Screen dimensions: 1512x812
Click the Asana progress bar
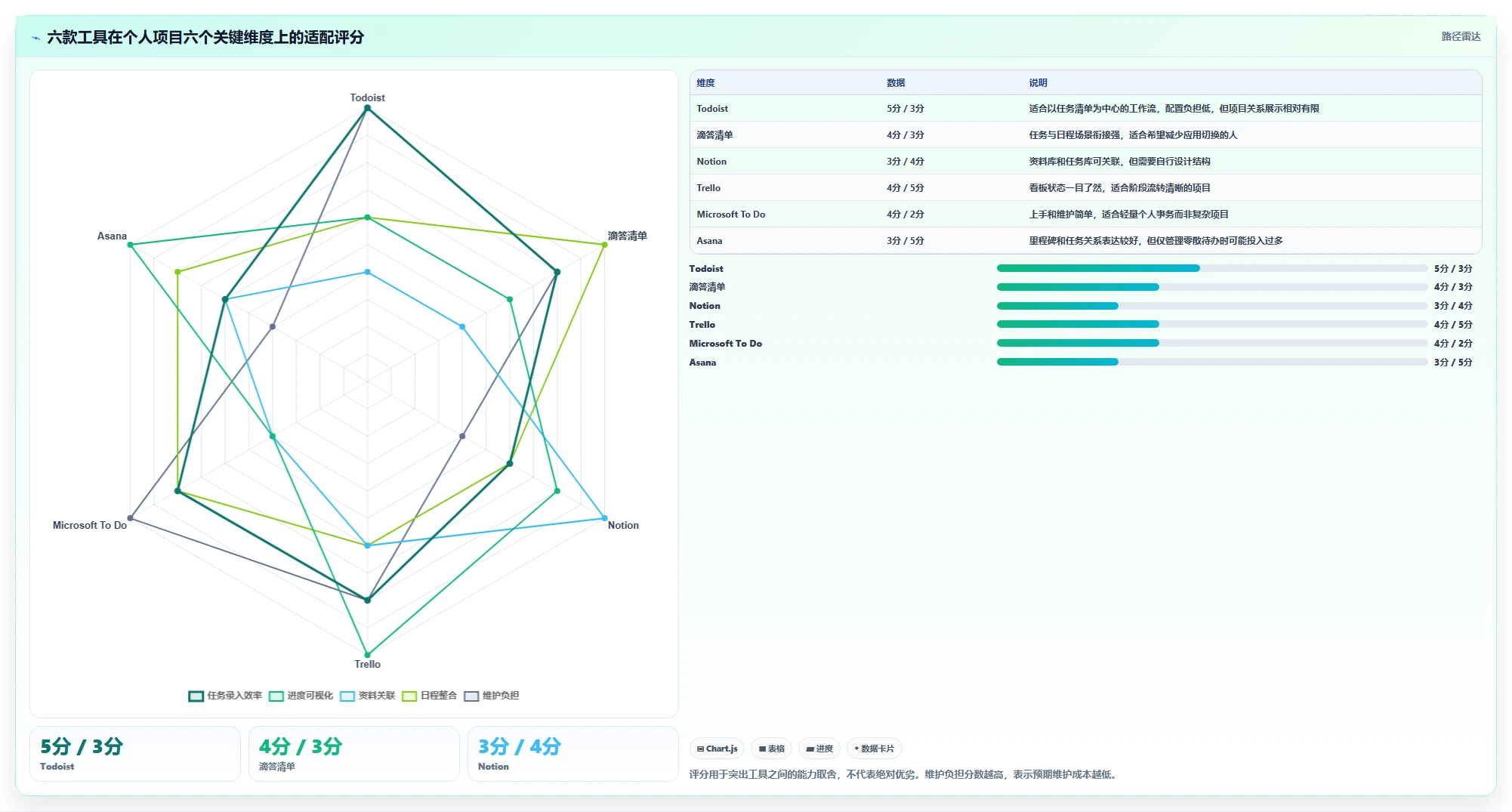(1212, 362)
